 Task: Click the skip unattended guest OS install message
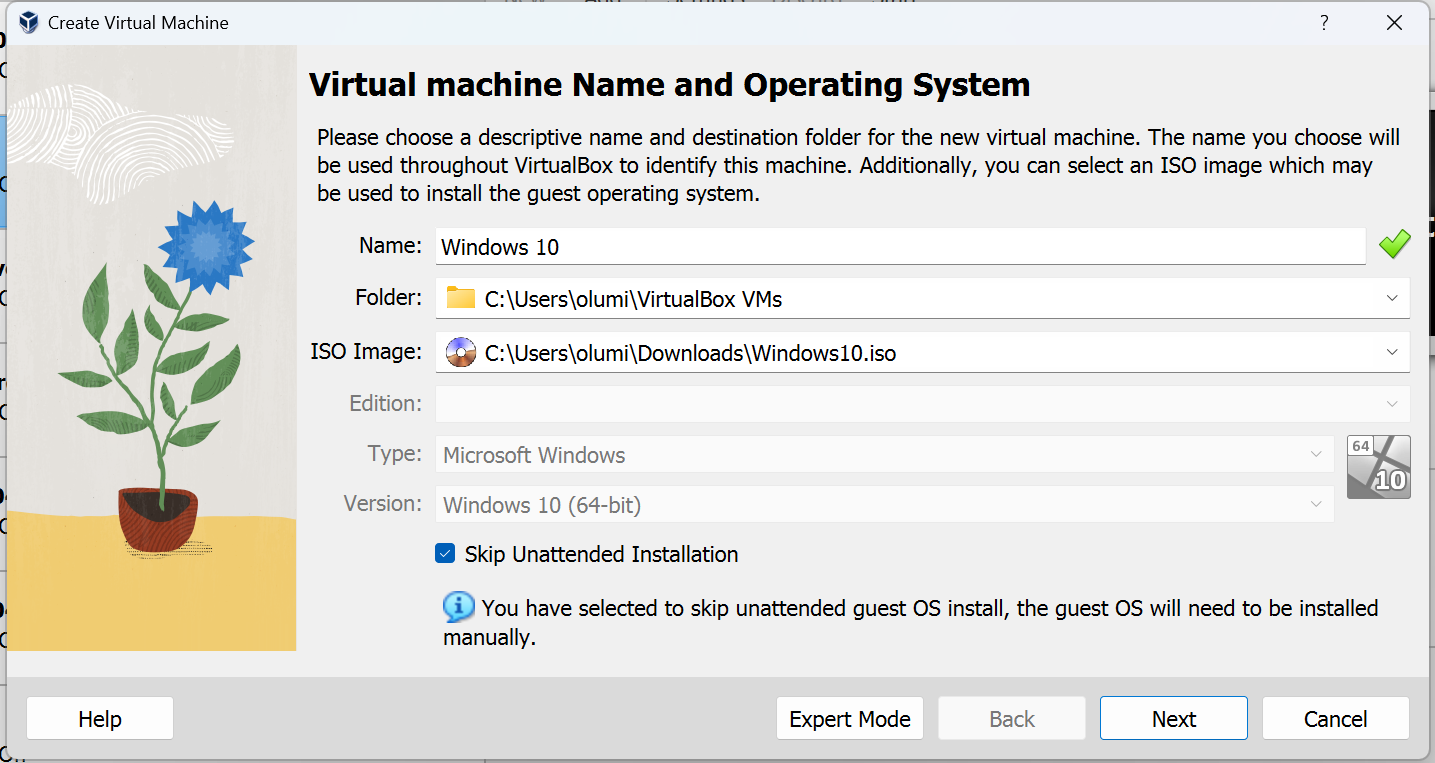(x=911, y=622)
